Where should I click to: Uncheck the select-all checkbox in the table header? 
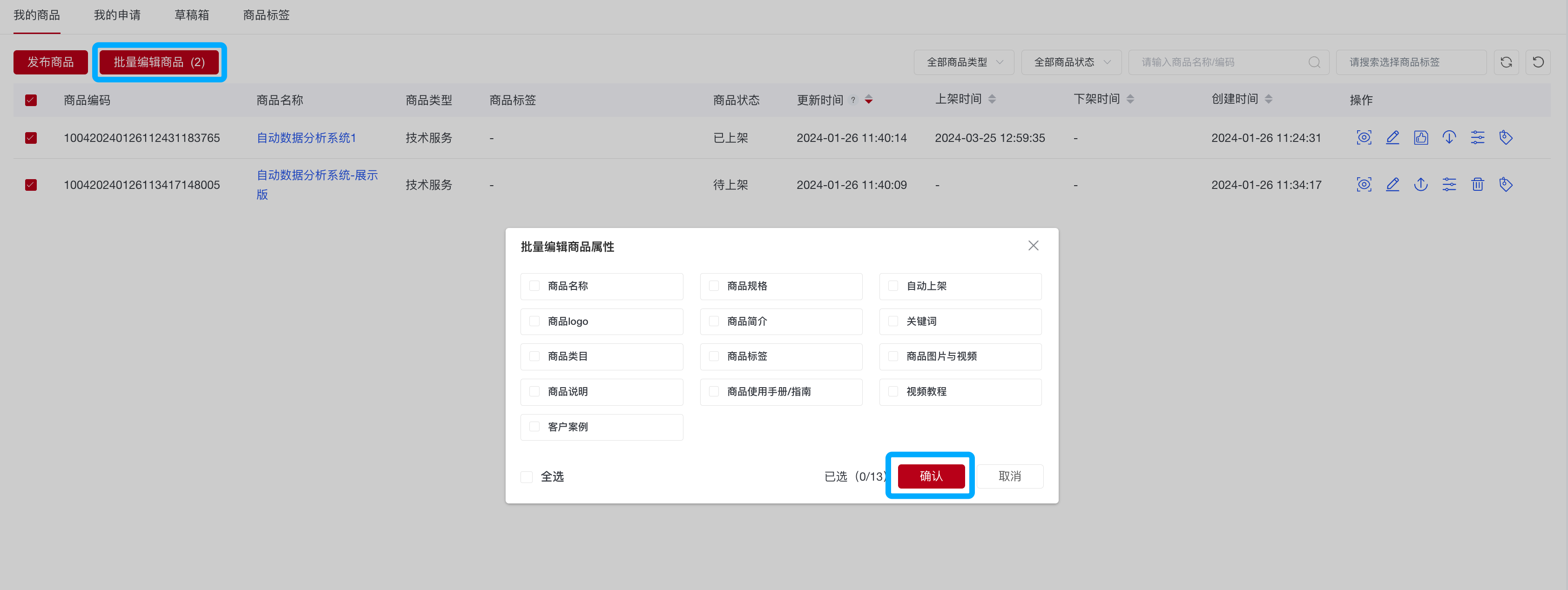(x=31, y=100)
